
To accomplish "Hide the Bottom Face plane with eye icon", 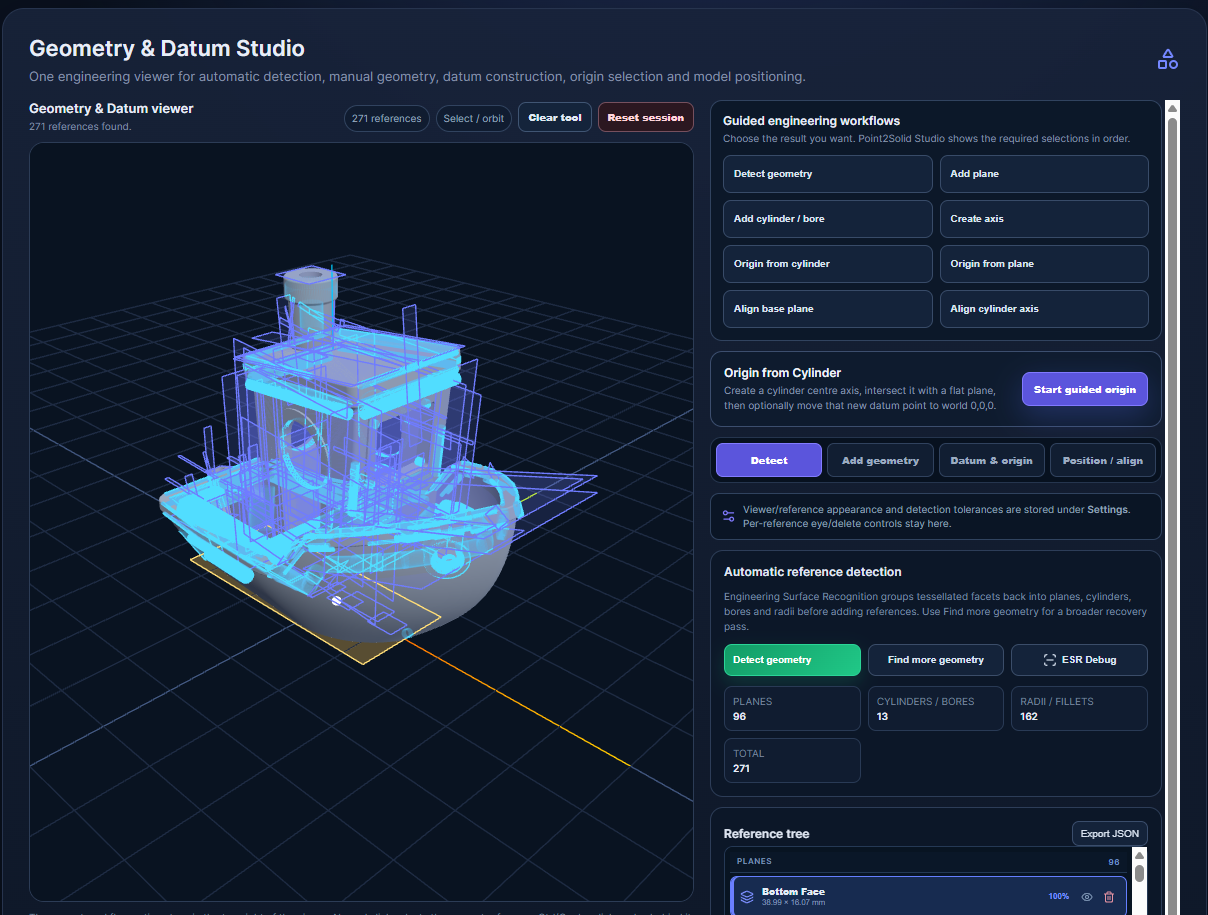I will [1087, 897].
